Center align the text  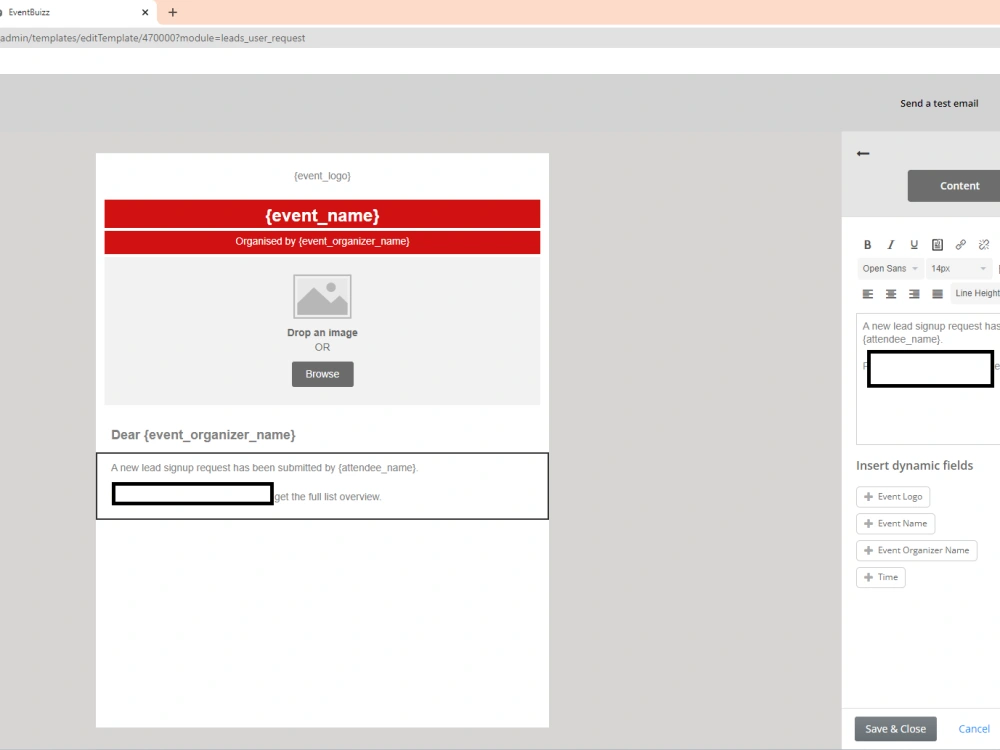point(891,294)
